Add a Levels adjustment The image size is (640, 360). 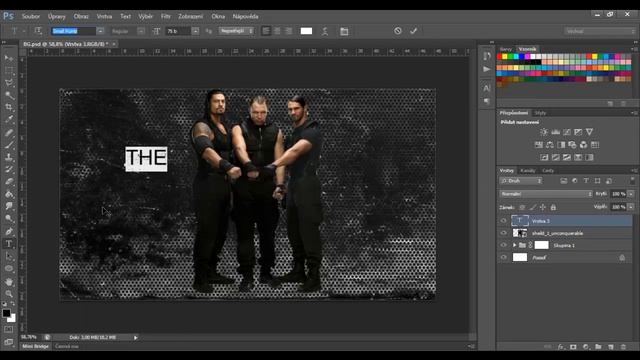555,132
